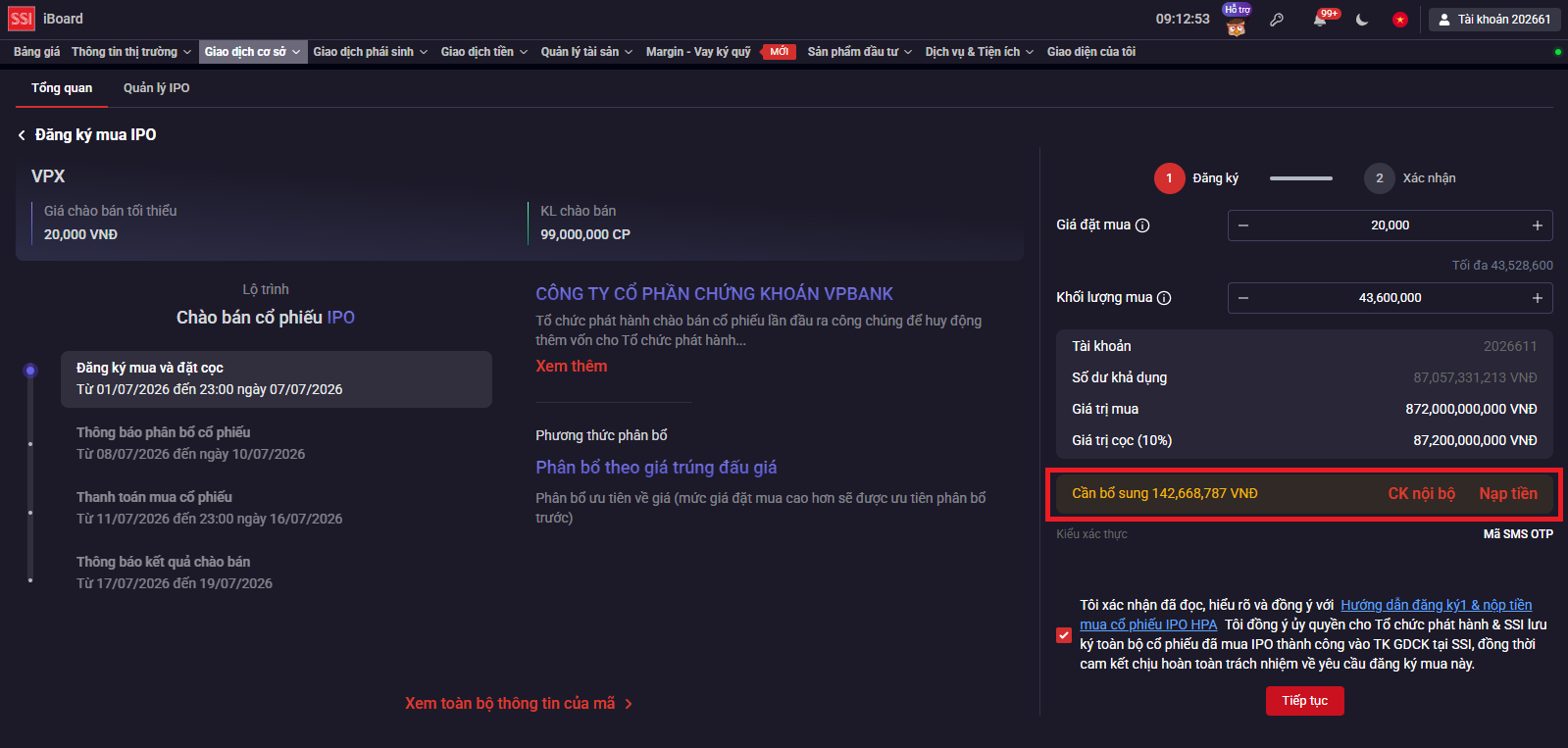The width and height of the screenshot is (1568, 748).
Task: Select step 1 Đăng ký circle
Action: pos(1169,178)
